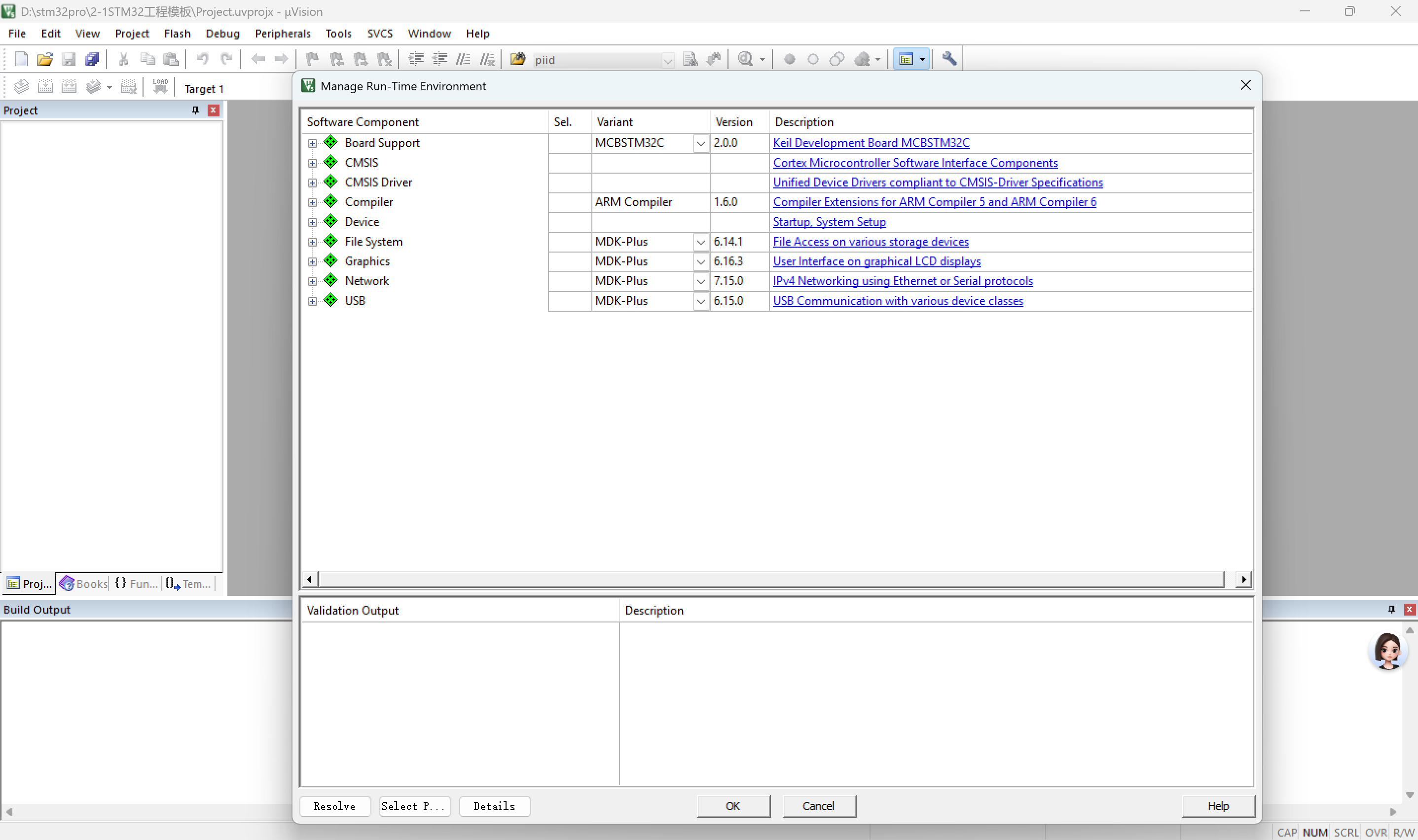Click the Save file floppy icon
This screenshot has height=840, width=1418.
coord(69,59)
